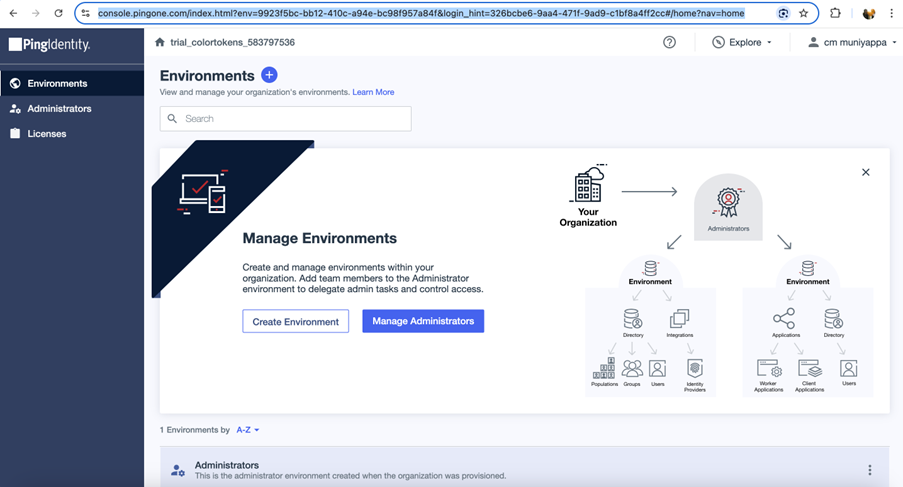
Task: Change the A-Z sort order dropdown
Action: [x=247, y=430]
